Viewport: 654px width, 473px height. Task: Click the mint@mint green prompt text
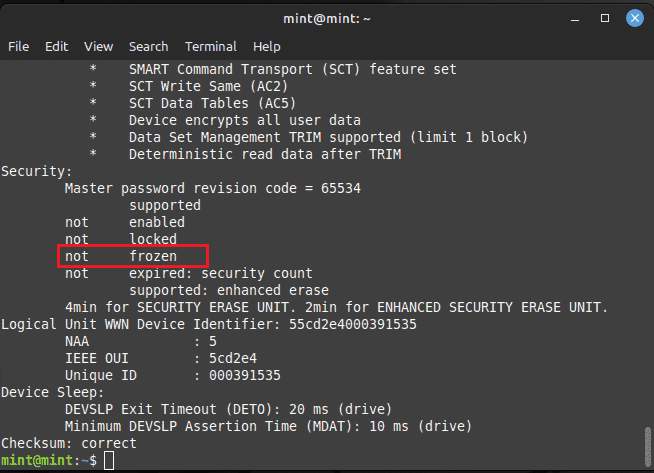pyautogui.click(x=37, y=460)
